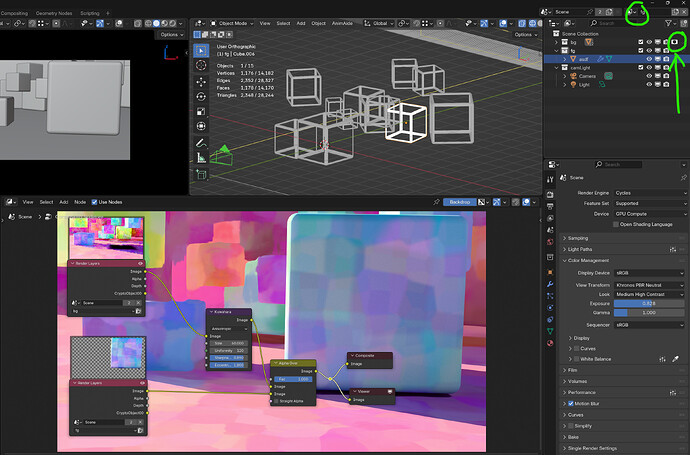Enable Open Shading Language checkbox
The width and height of the screenshot is (690, 455).
[616, 224]
